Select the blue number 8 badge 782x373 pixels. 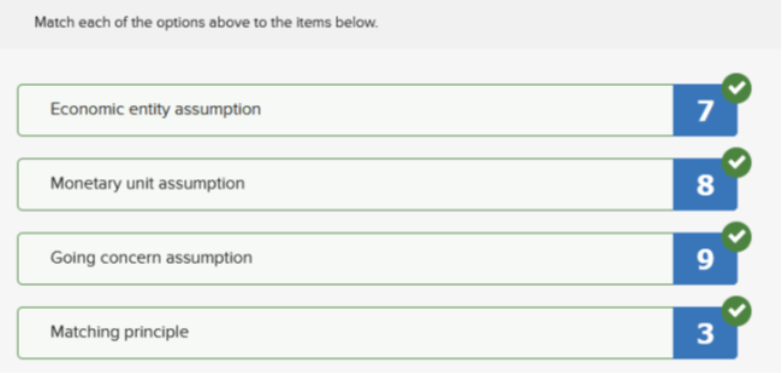(705, 185)
